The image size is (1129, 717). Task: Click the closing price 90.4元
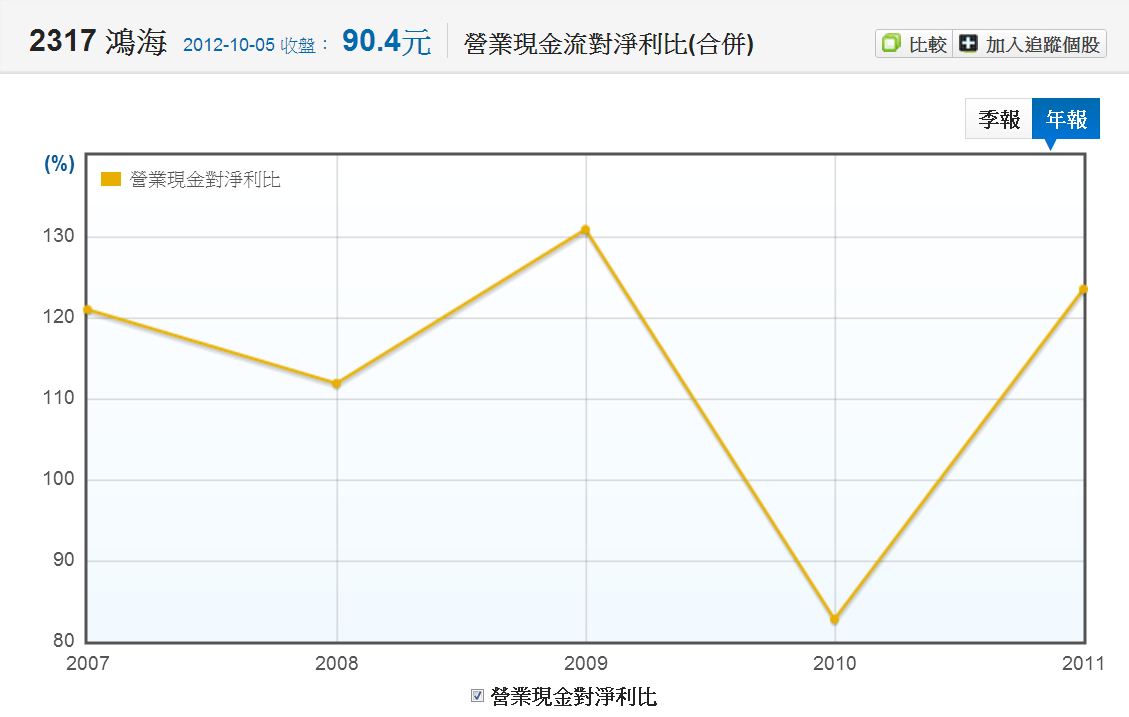click(x=387, y=42)
